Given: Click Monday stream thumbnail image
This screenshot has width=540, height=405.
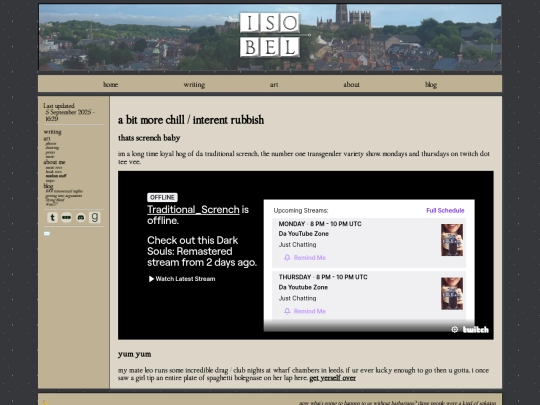Looking at the screenshot, I should pos(452,240).
